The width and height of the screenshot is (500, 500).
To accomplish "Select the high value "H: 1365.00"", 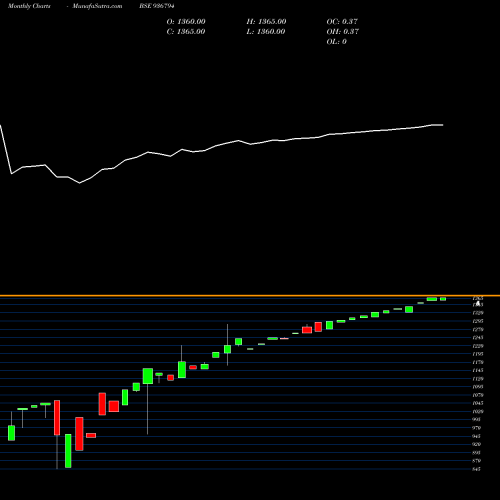I will (x=266, y=22).
